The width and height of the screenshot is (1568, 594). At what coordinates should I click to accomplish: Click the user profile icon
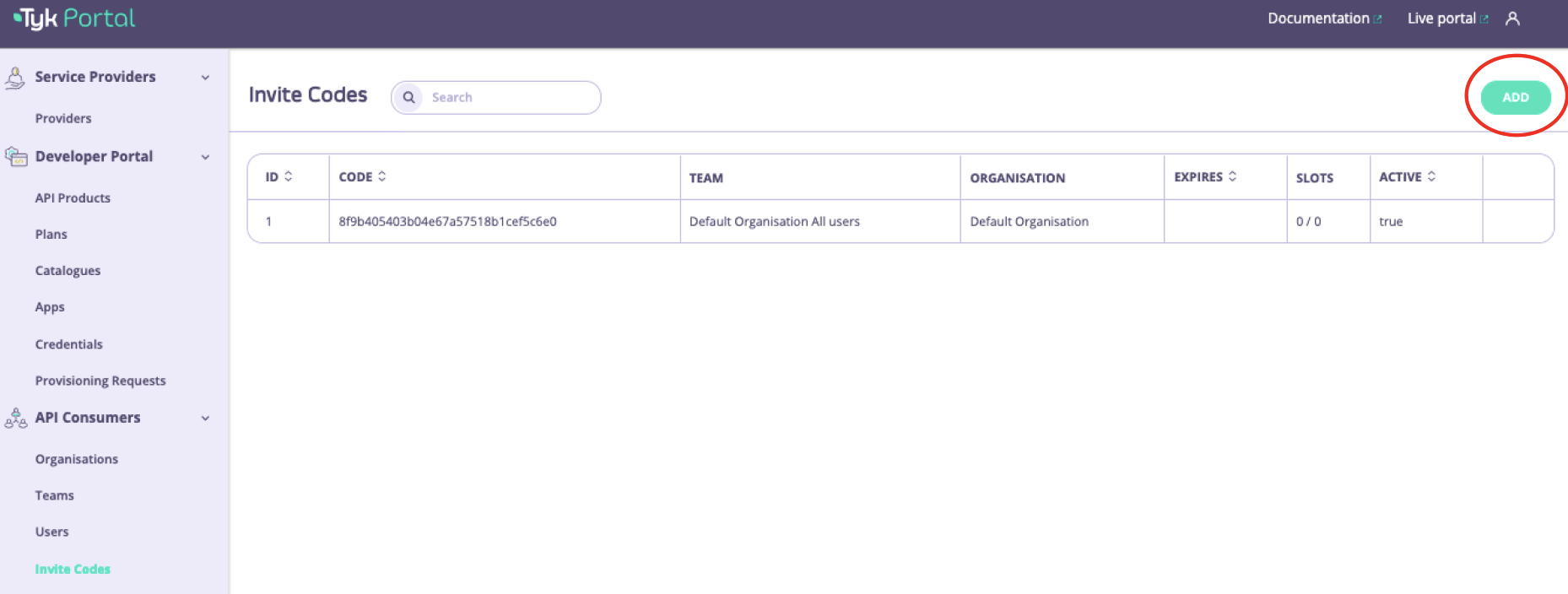coord(1512,19)
